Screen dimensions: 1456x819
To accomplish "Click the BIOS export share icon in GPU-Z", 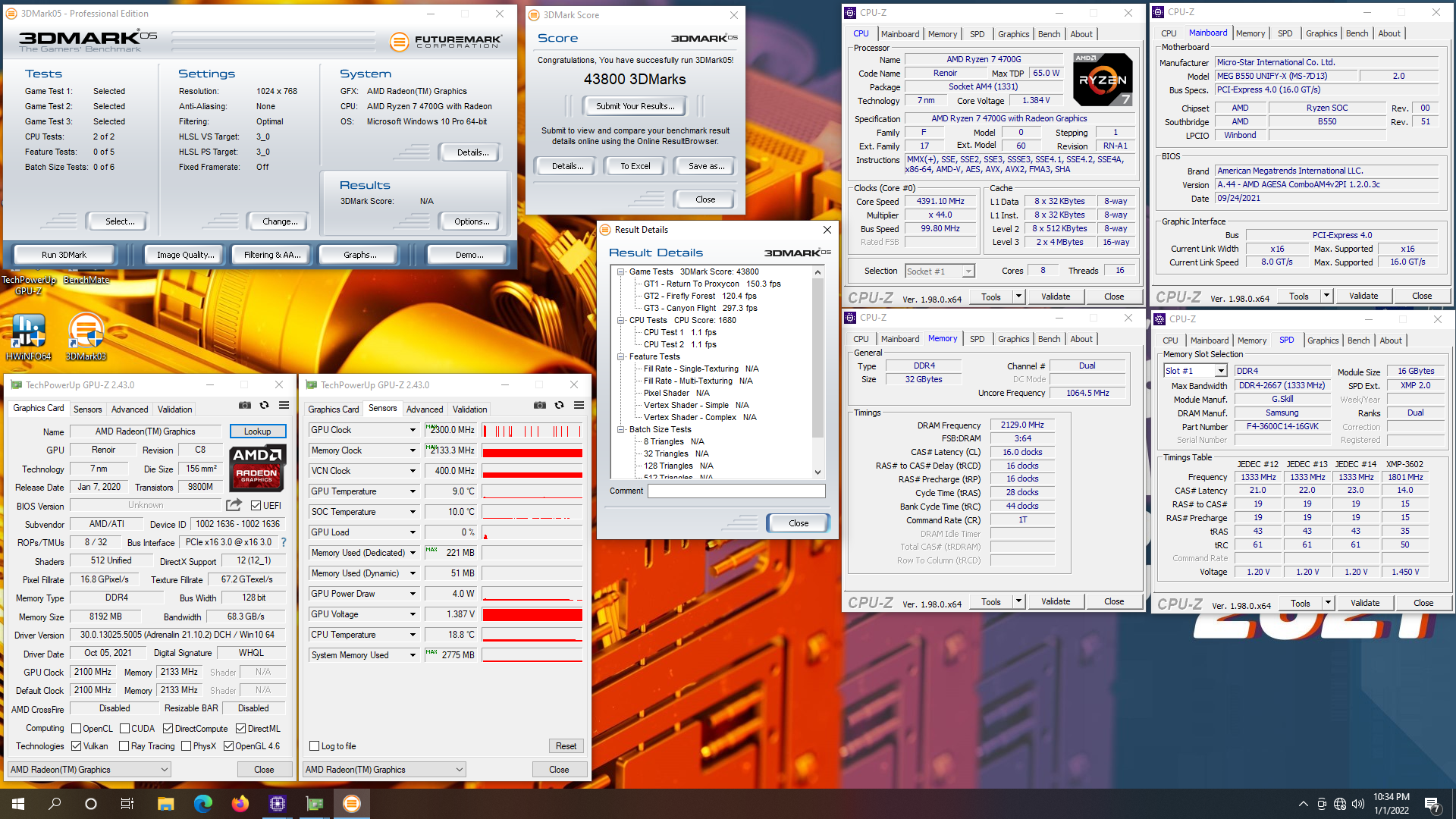I will tap(234, 505).
